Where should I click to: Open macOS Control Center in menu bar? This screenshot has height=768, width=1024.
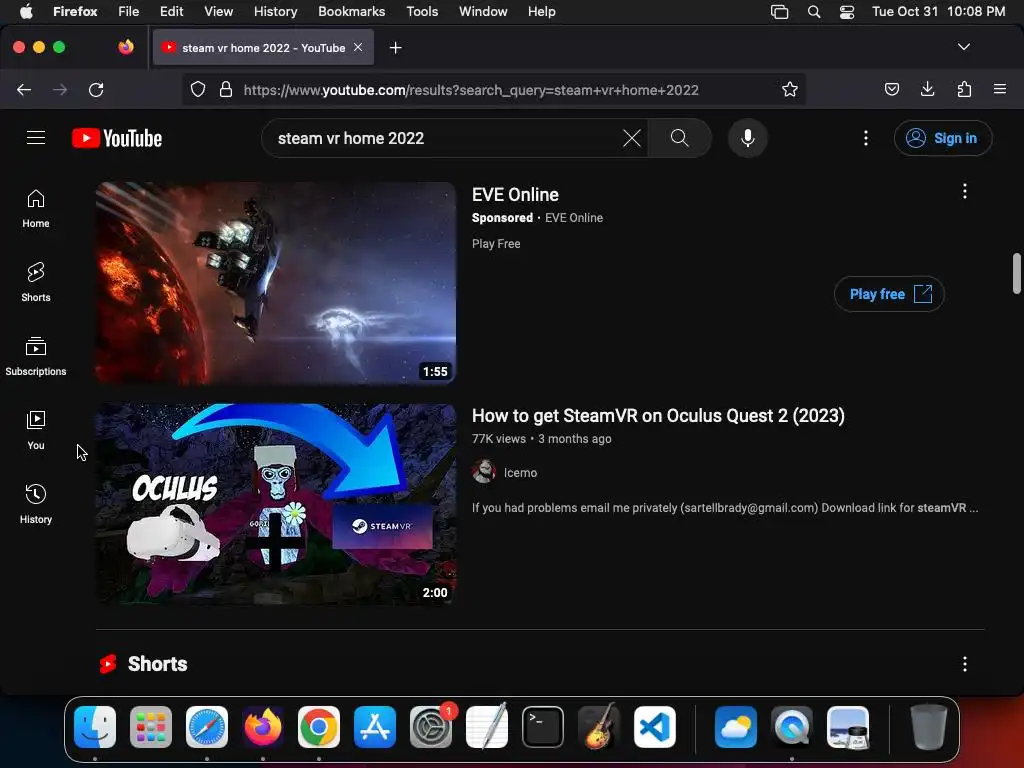pyautogui.click(x=847, y=12)
